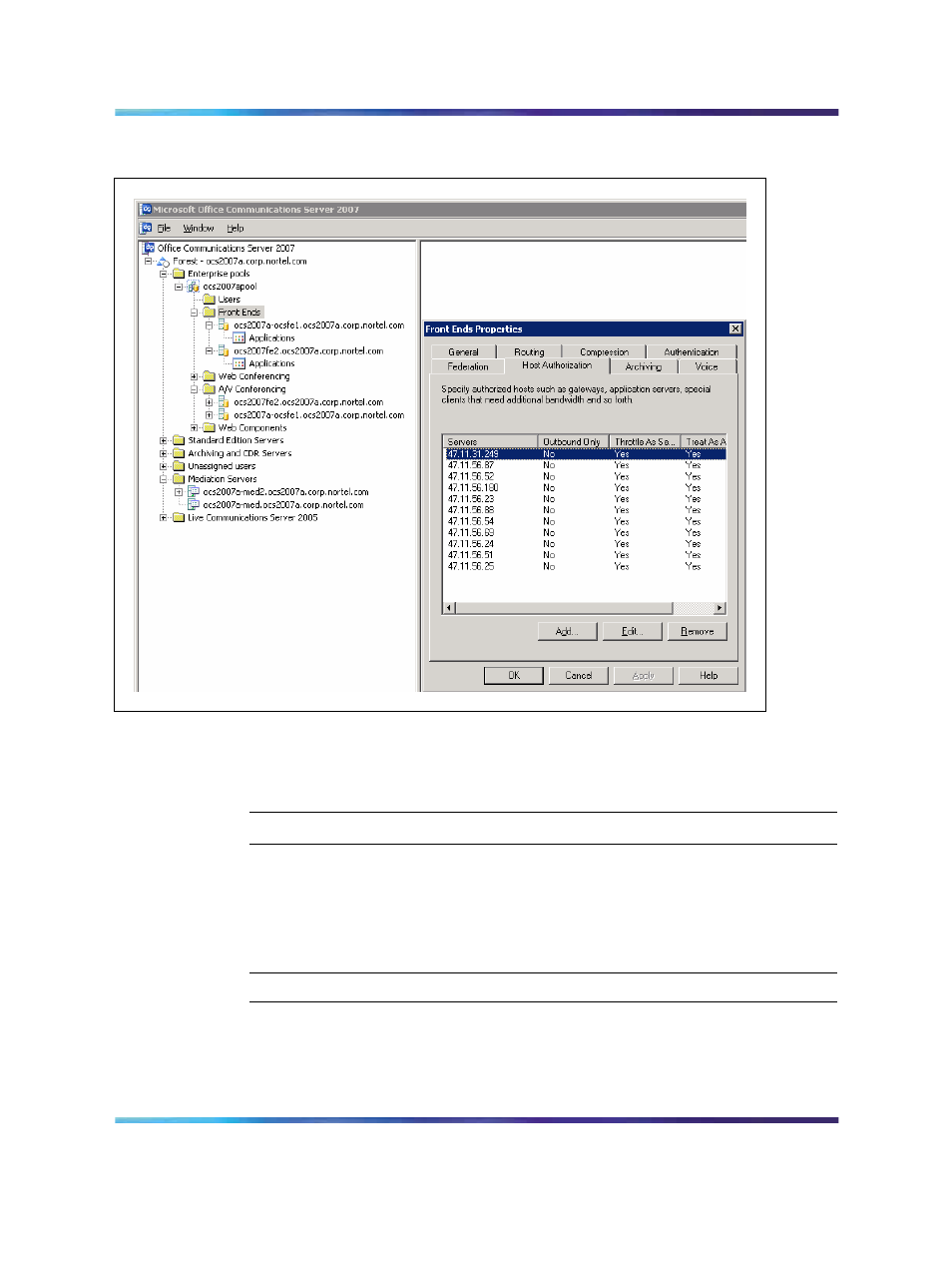Switch to the Compression tab
The height and width of the screenshot is (1270, 952).
[x=604, y=352]
